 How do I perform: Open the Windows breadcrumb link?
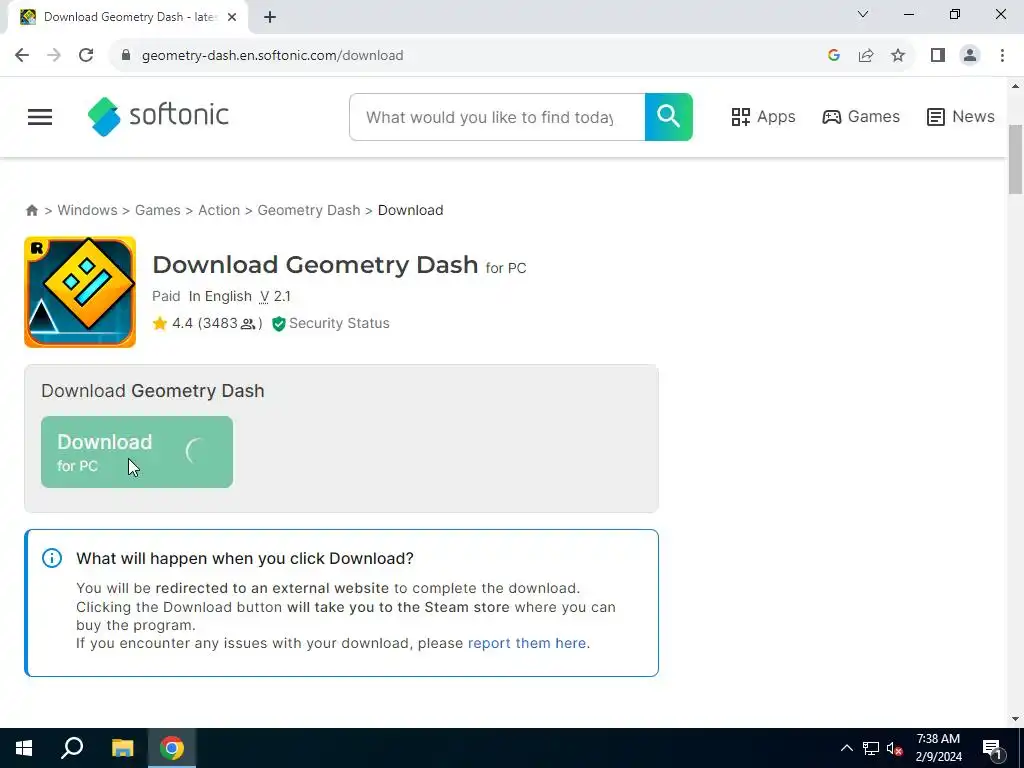(x=88, y=210)
